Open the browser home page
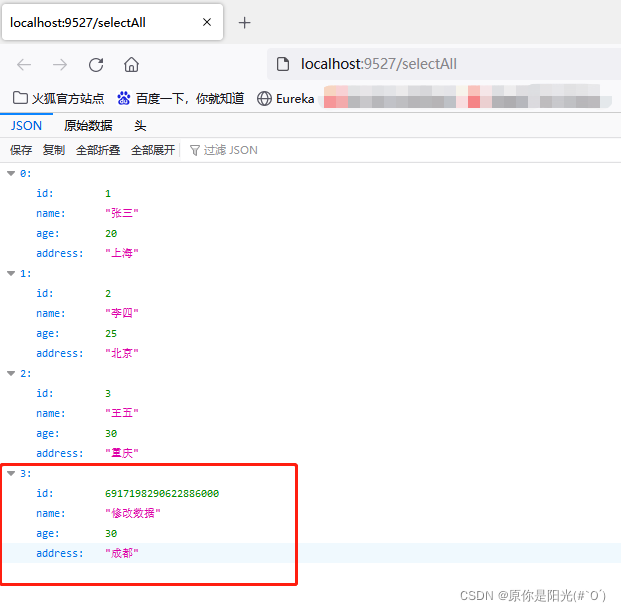Image resolution: width=621 pixels, height=612 pixels. tap(131, 65)
